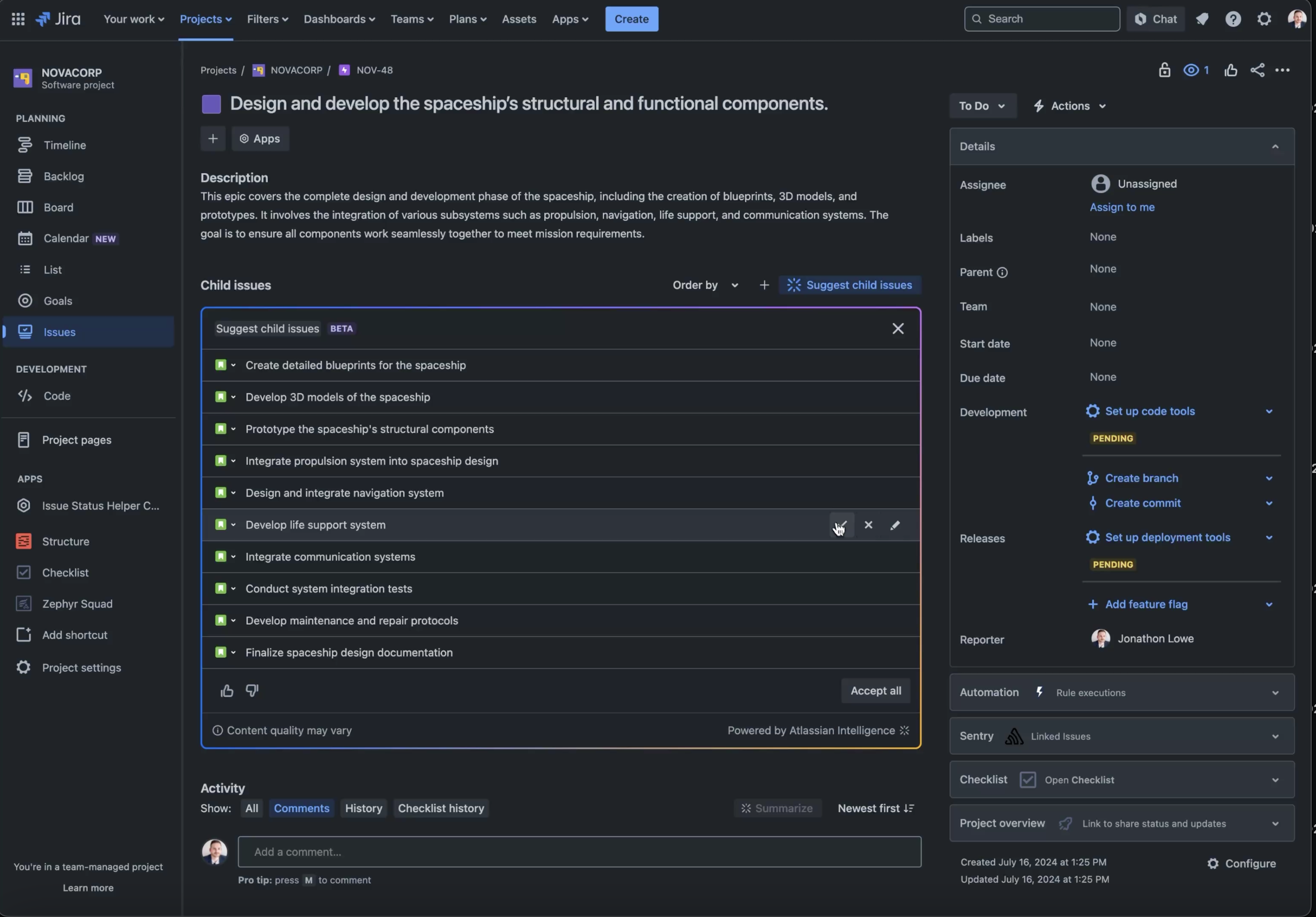Click the thumbs up vote icon in header
Screen dimensions: 1316x917
coord(1231,70)
